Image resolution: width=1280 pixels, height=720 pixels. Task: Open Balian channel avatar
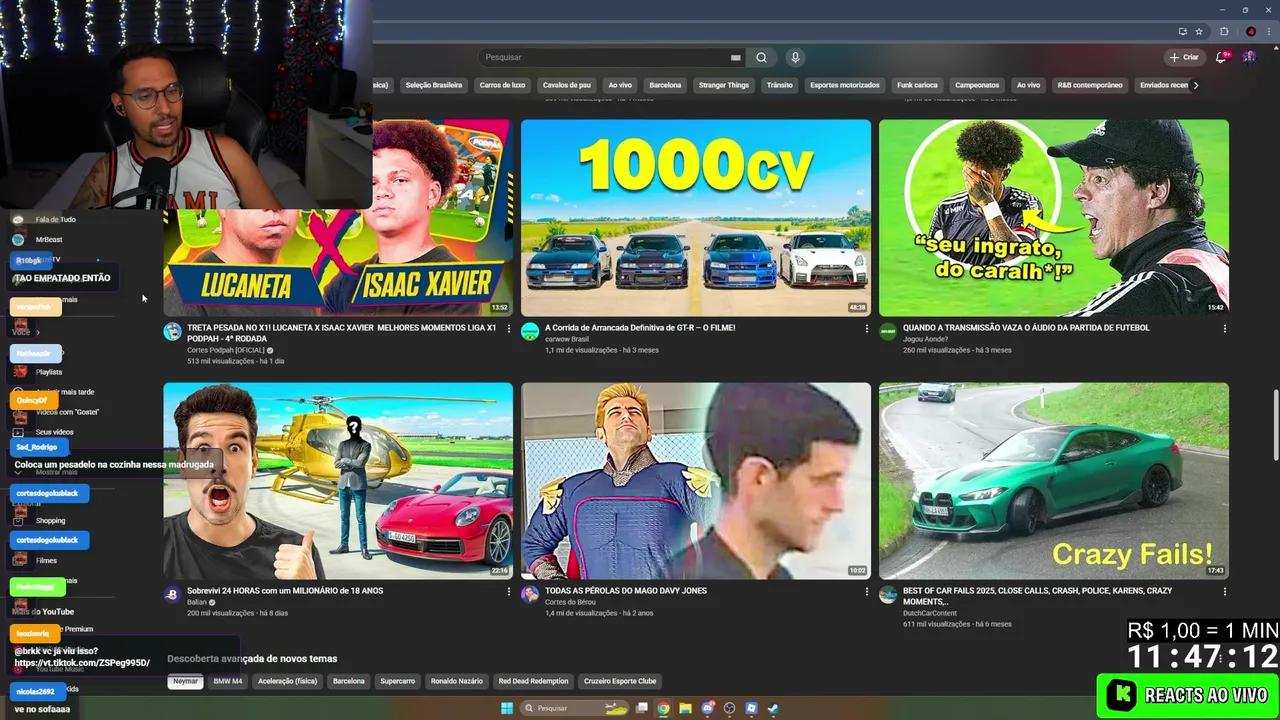pyautogui.click(x=173, y=595)
